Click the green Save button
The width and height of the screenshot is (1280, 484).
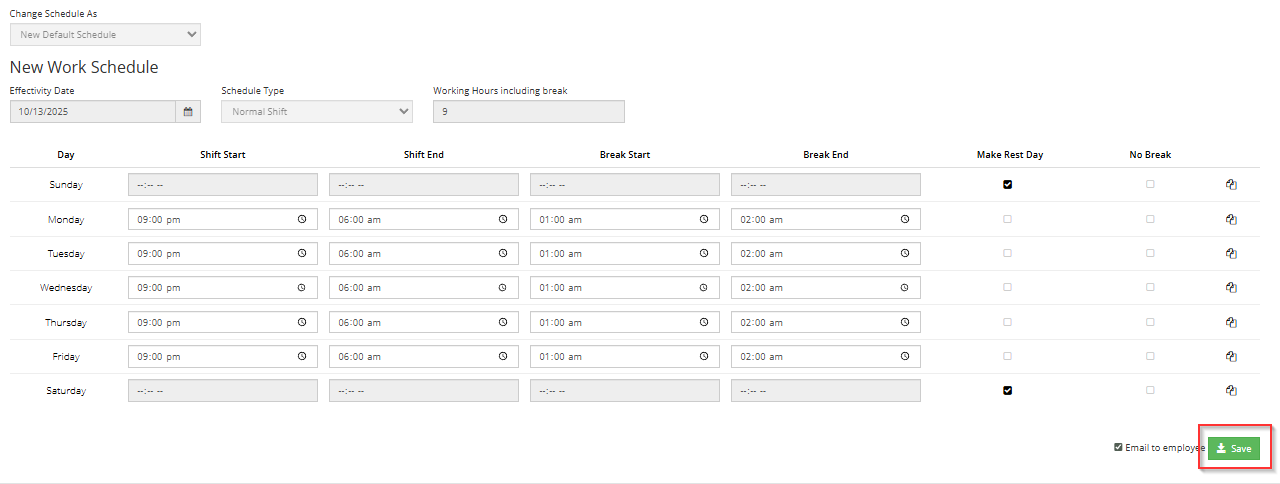[1233, 449]
